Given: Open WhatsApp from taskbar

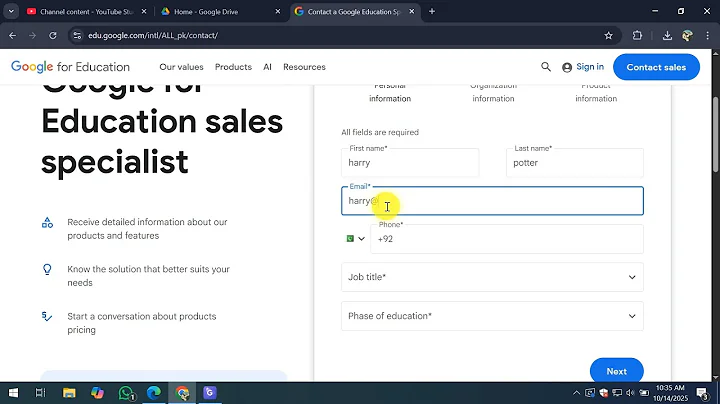Looking at the screenshot, I should pos(126,393).
